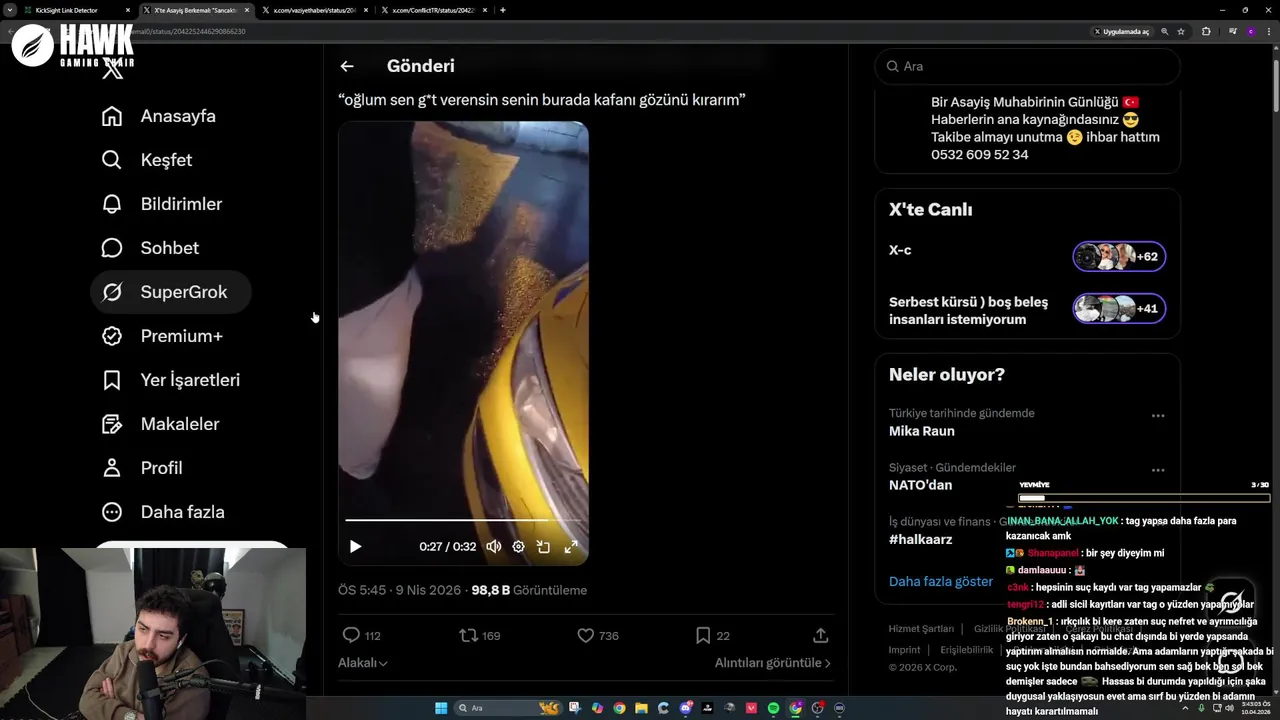Open Discord from the taskbar
1280x720 pixels.
[x=685, y=708]
